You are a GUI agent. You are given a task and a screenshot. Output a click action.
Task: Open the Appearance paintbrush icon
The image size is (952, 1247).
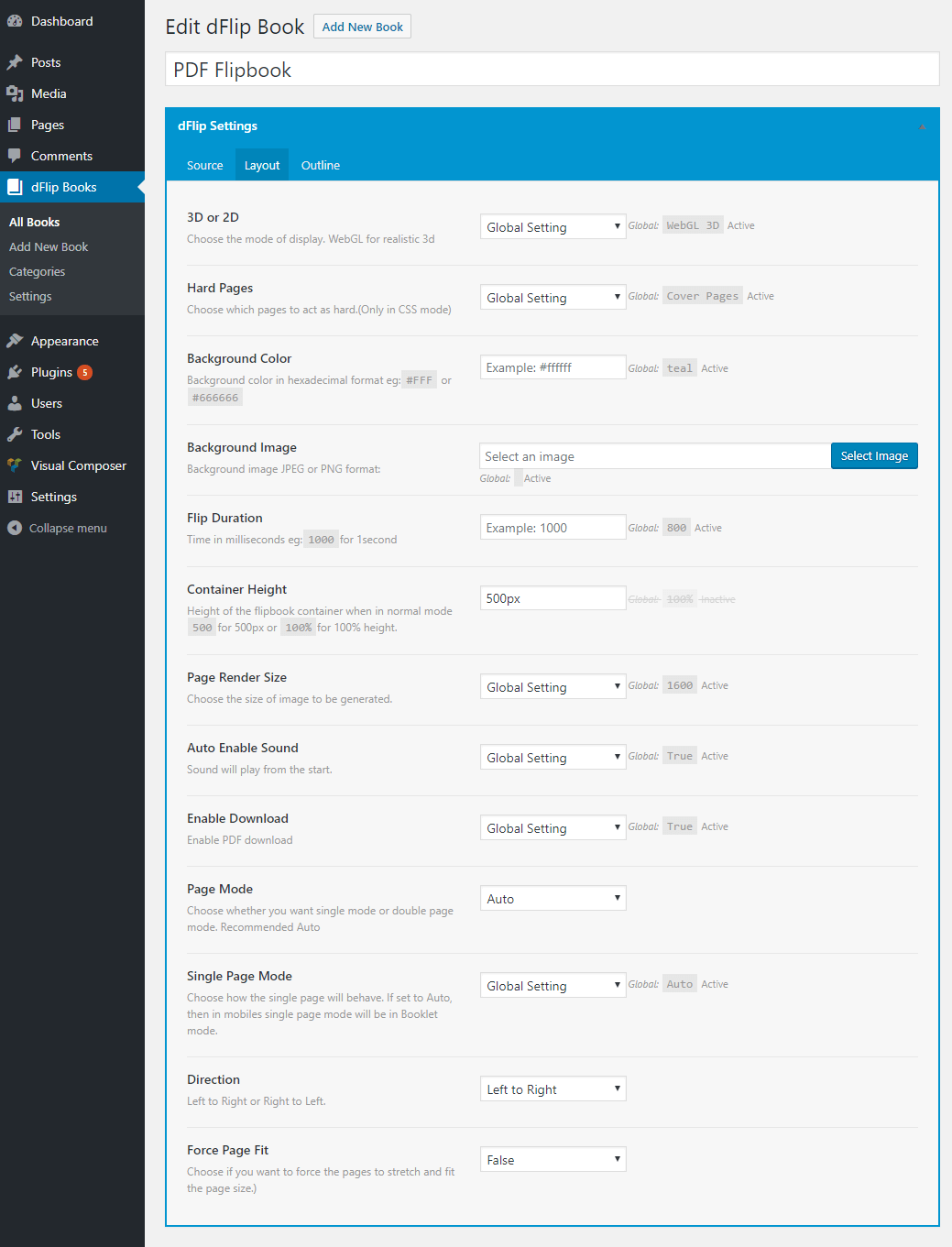point(16,340)
